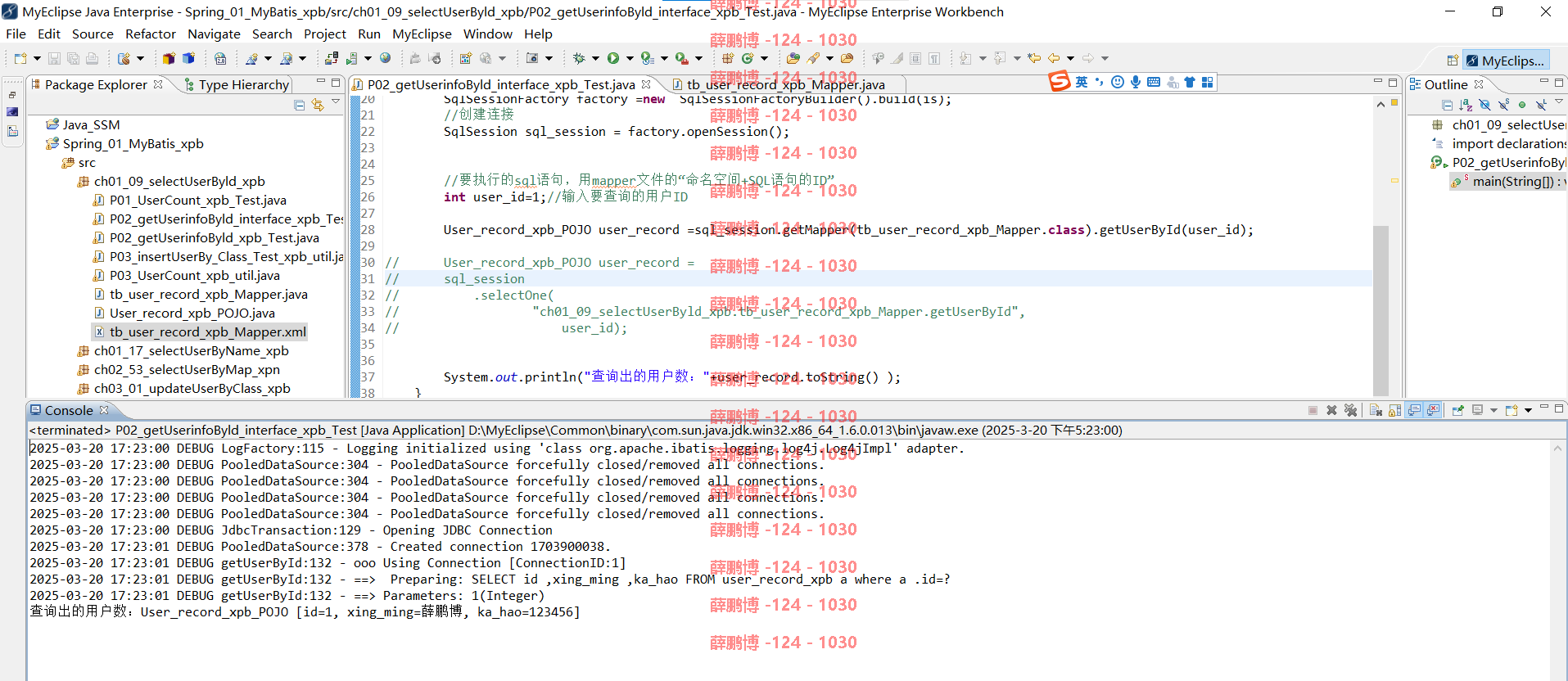Collapse All in Package Explorer

(x=299, y=105)
